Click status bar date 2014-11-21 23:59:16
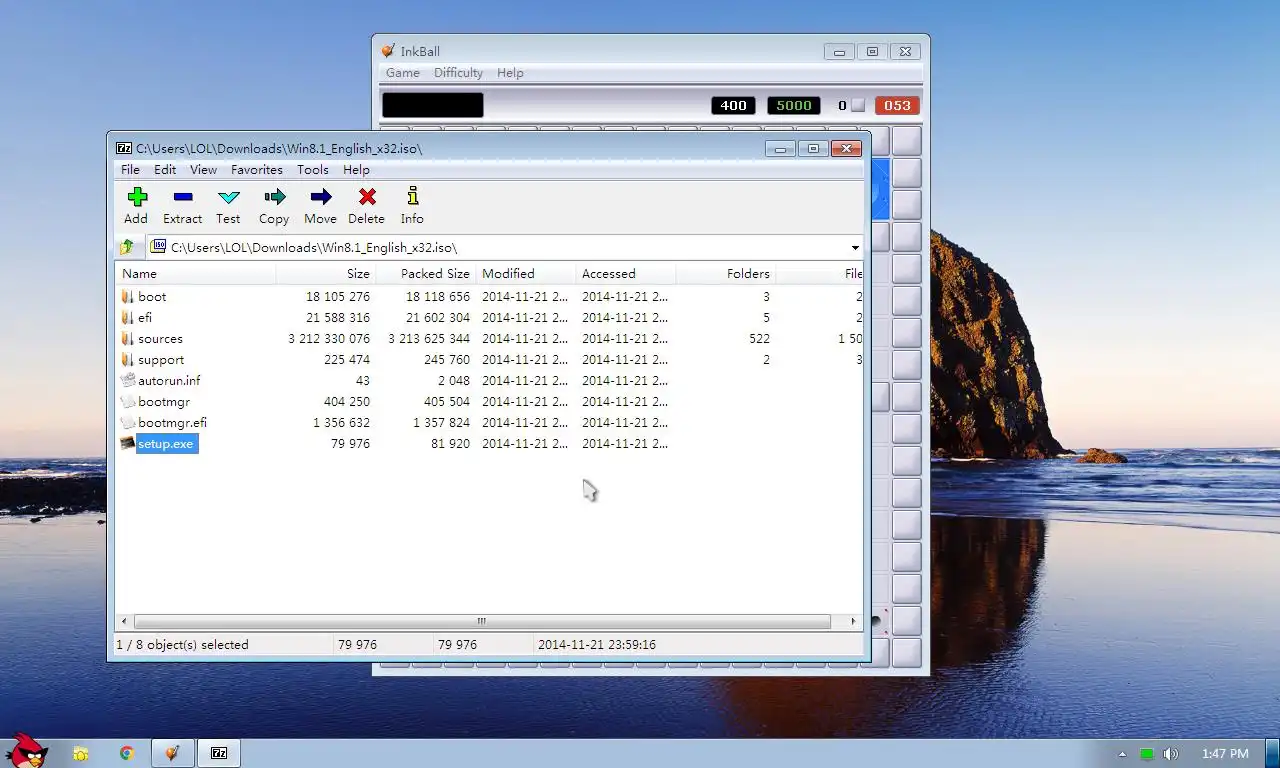The height and width of the screenshot is (768, 1280). pyautogui.click(x=597, y=645)
